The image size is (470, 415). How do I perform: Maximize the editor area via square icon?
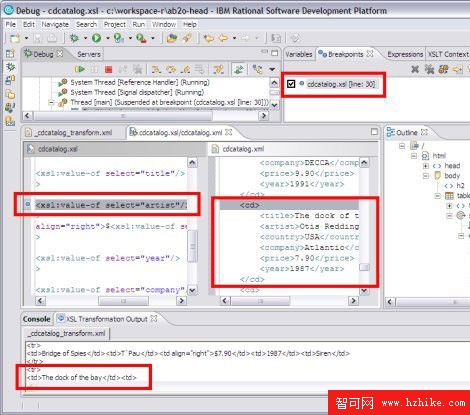click(374, 132)
